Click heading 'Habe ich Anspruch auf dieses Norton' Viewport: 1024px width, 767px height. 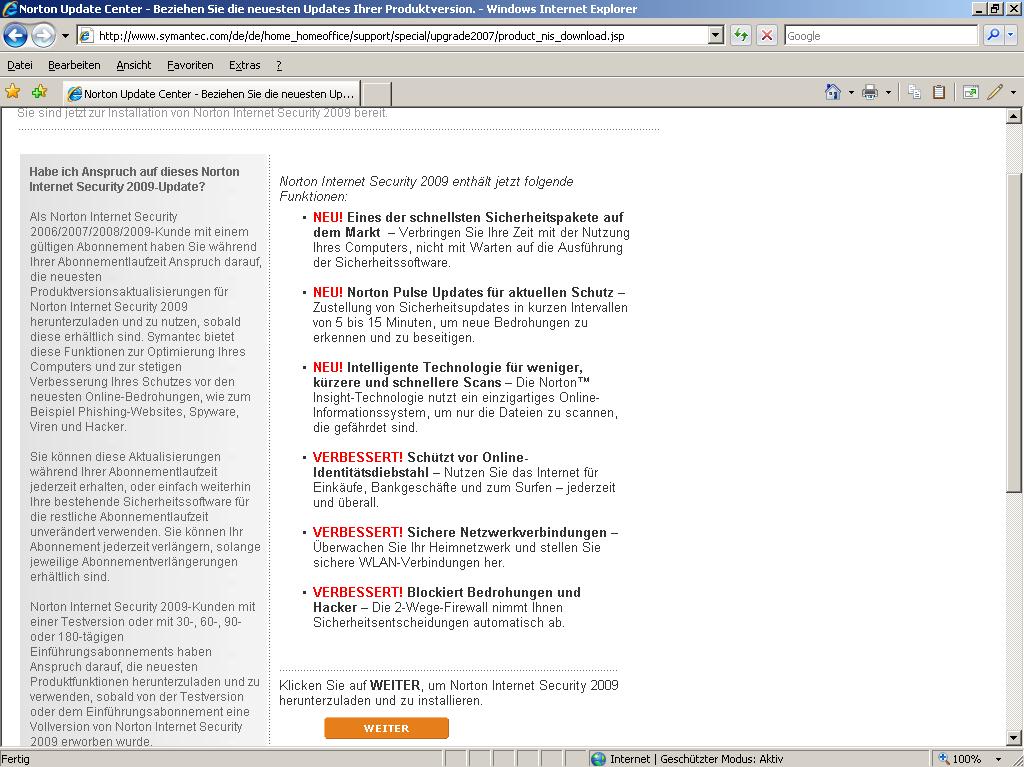pyautogui.click(x=135, y=172)
